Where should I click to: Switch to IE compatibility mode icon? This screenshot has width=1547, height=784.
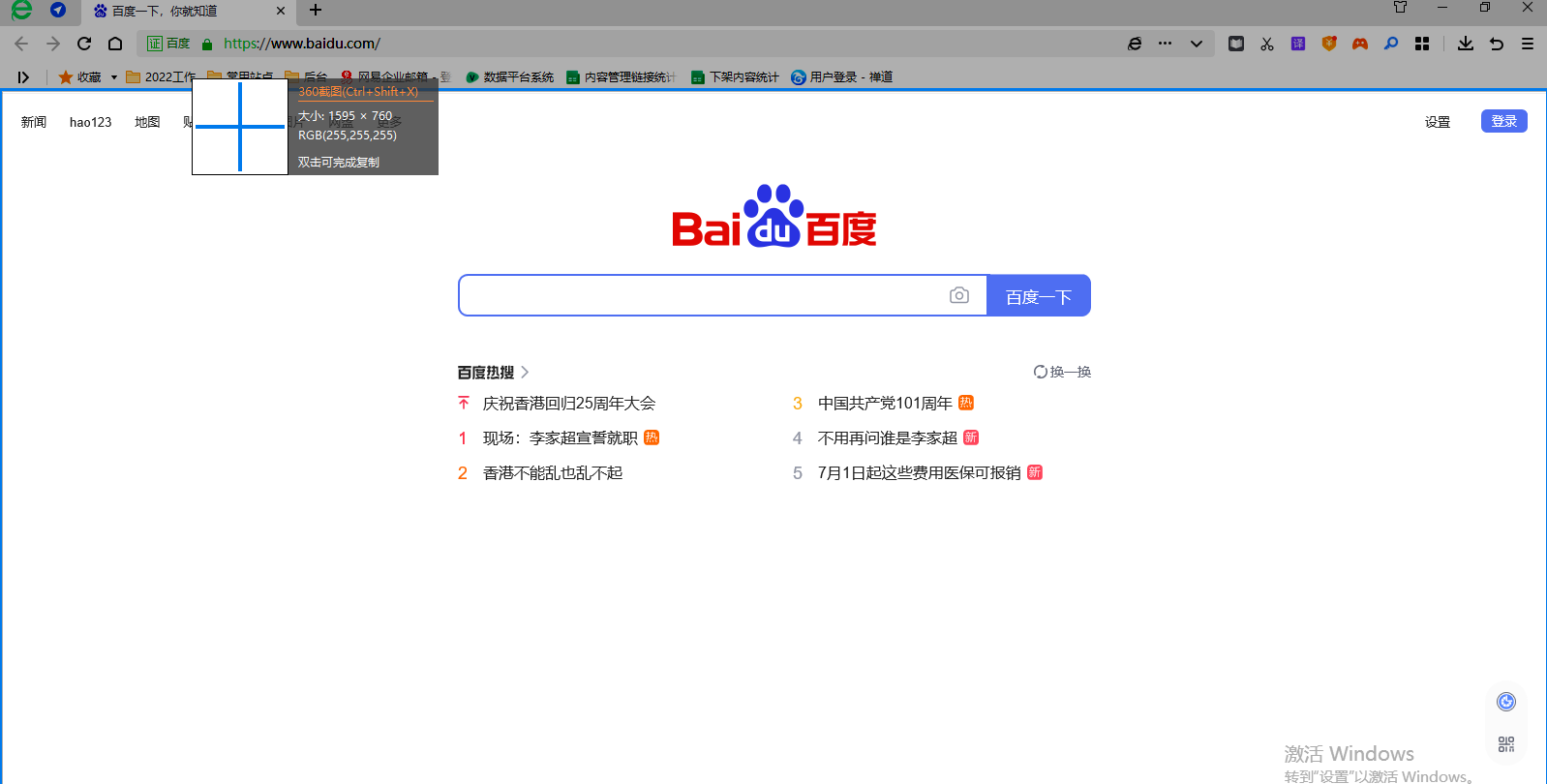click(x=1135, y=44)
